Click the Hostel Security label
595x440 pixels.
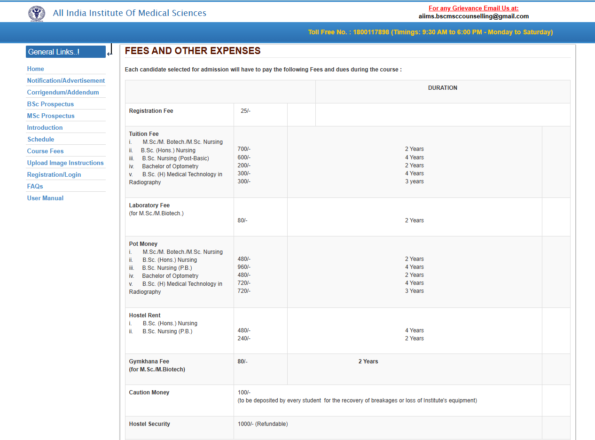click(149, 424)
